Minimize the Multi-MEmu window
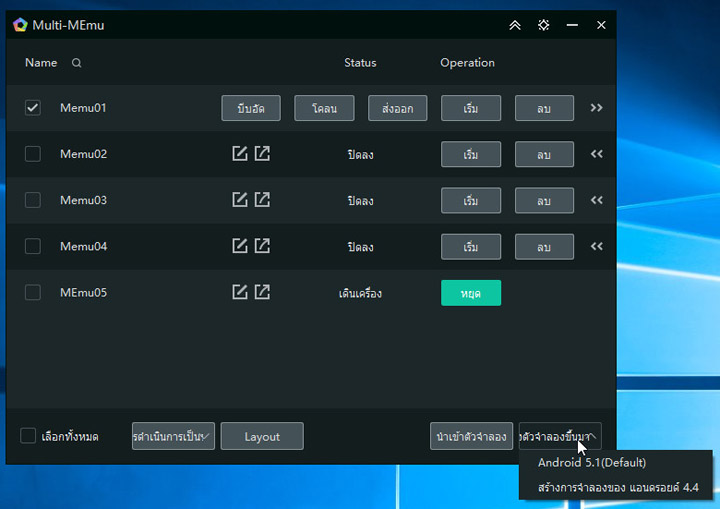This screenshot has height=509, width=720. tap(572, 25)
